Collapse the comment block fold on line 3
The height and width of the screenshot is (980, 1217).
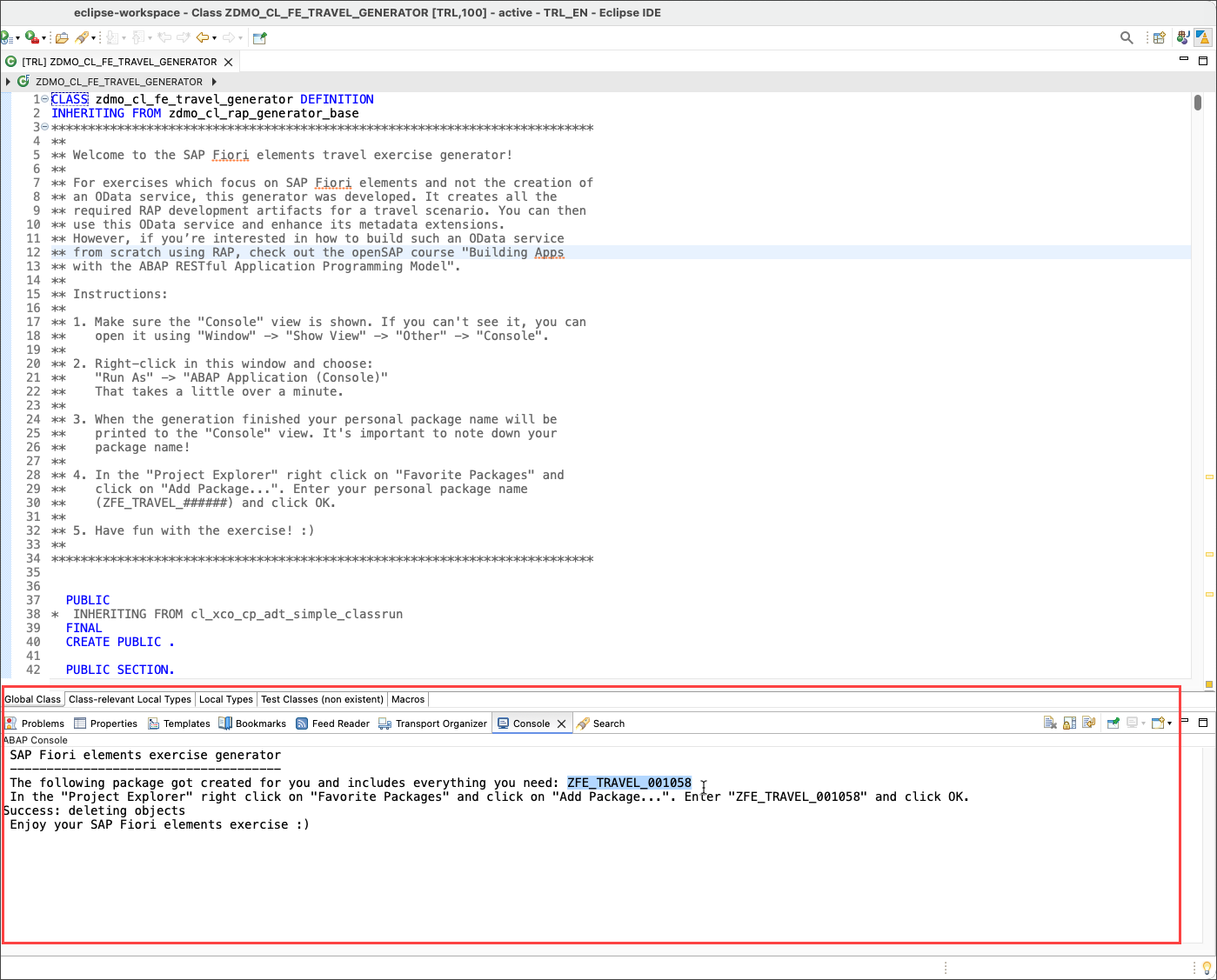tap(44, 127)
